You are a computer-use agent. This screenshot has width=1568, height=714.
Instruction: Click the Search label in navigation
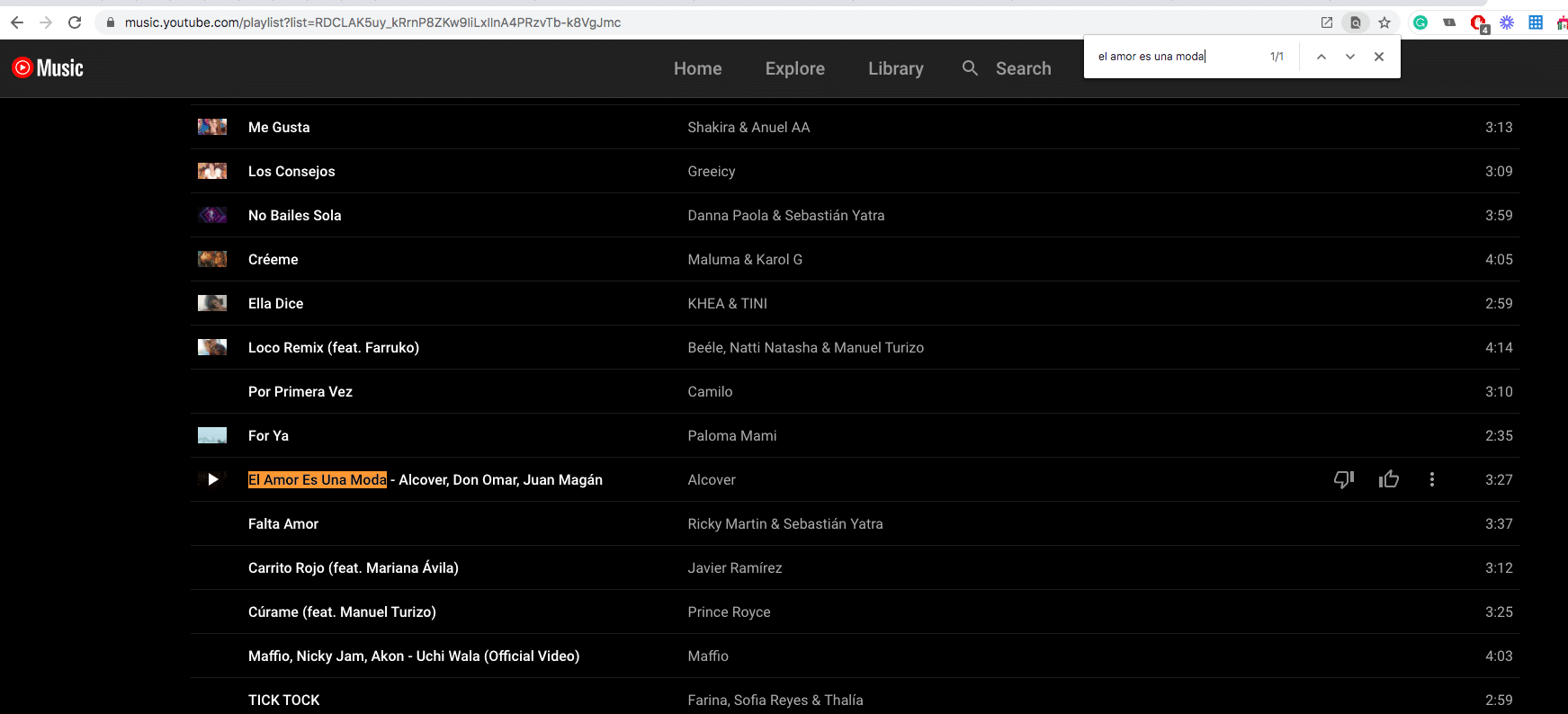[x=1024, y=68]
